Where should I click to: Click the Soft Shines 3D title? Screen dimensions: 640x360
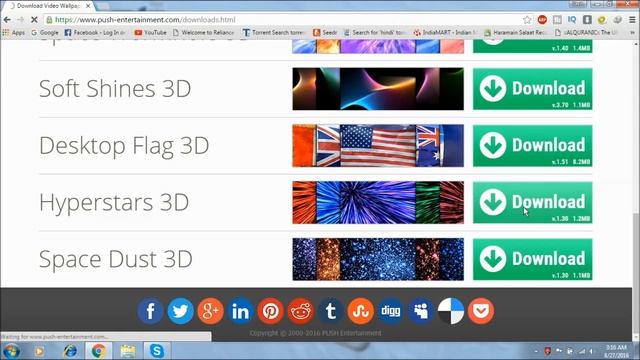[115, 89]
